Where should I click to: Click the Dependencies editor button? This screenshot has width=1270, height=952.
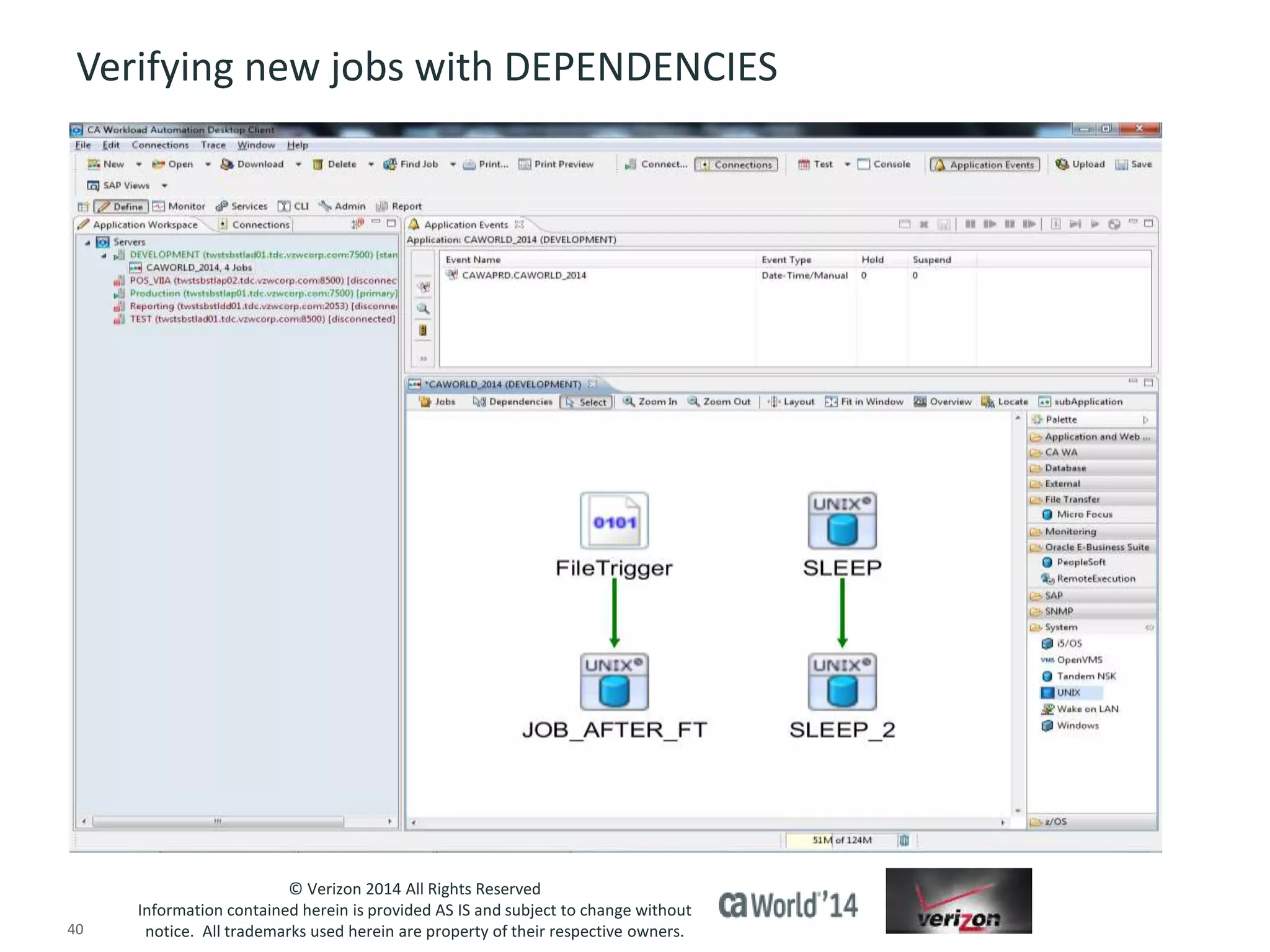click(513, 402)
